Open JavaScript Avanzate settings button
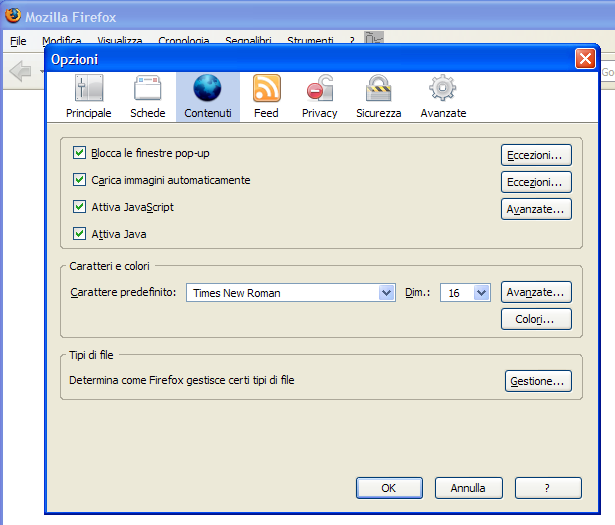The width and height of the screenshot is (615, 525). pos(536,209)
